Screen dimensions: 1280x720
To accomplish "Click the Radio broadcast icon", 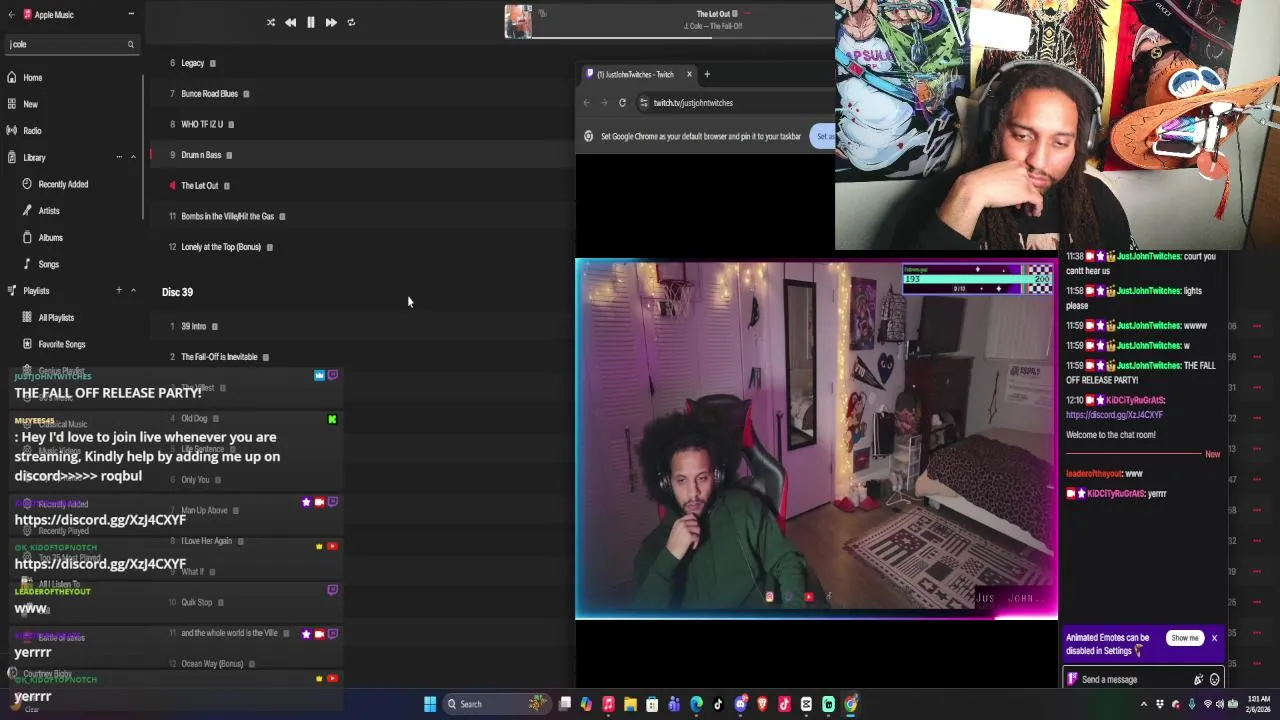I will 11,131.
